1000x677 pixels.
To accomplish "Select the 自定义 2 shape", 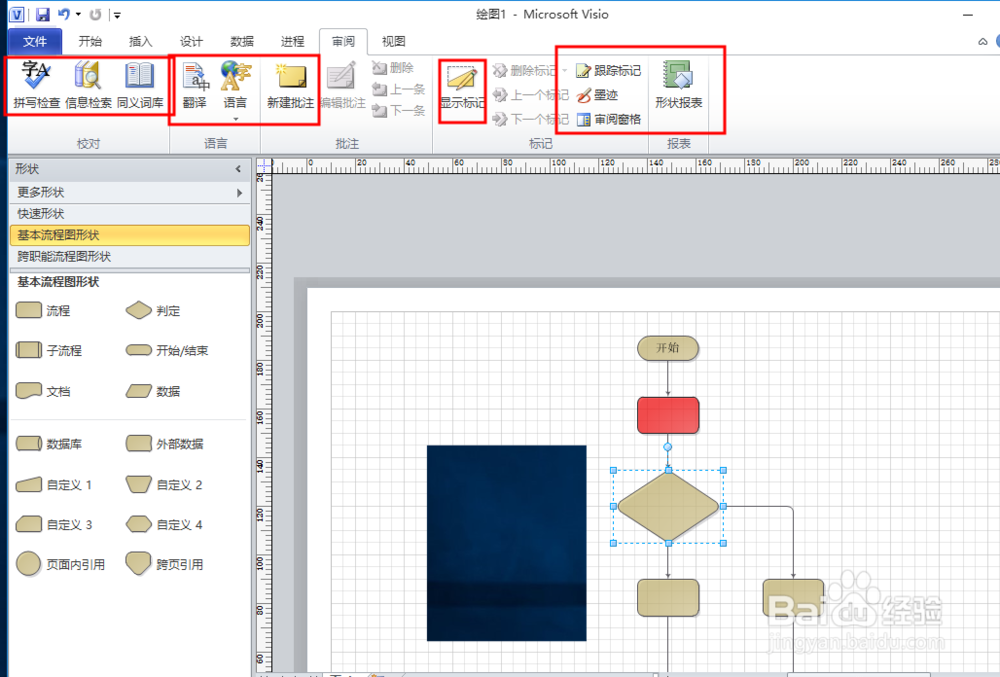I will pyautogui.click(x=164, y=484).
